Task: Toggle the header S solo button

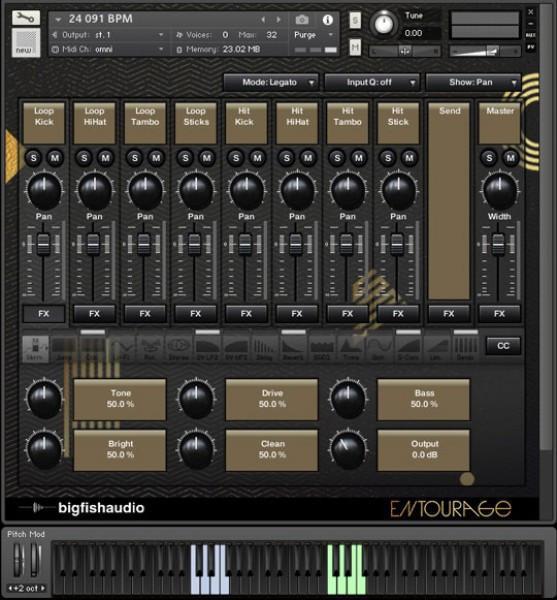Action: click(355, 21)
